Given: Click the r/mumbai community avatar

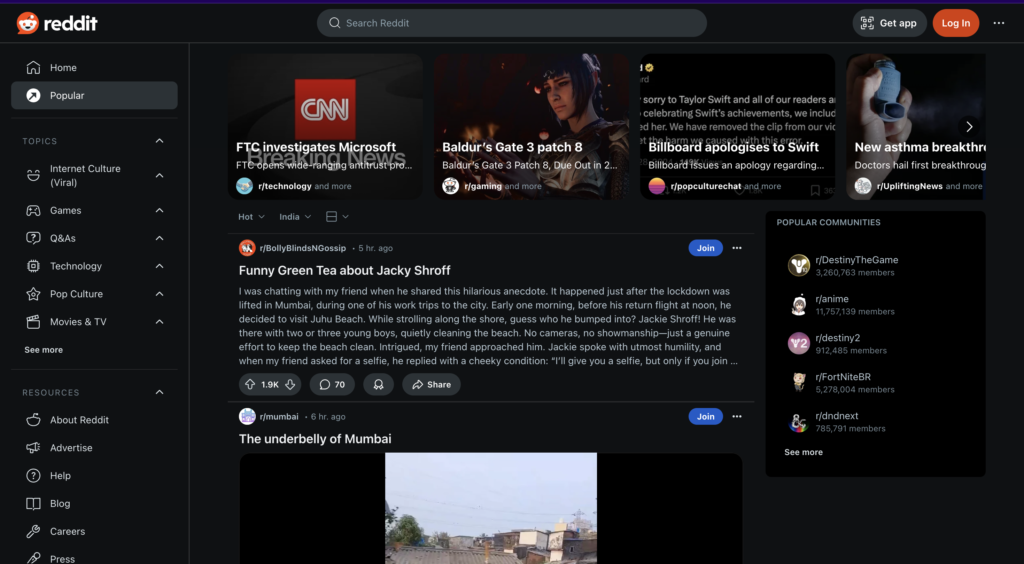Looking at the screenshot, I should [247, 416].
